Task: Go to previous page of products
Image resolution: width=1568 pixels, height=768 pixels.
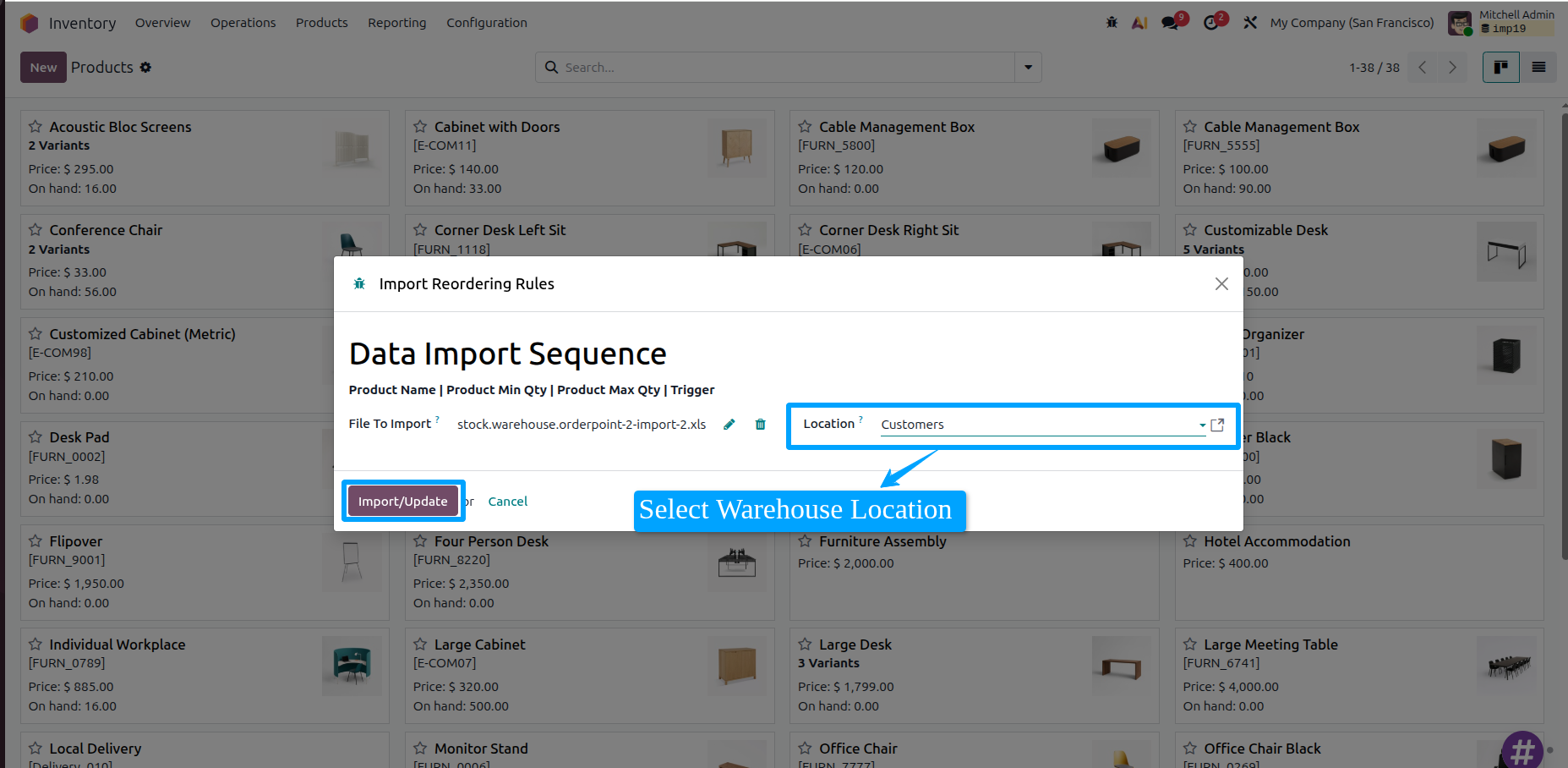Action: pyautogui.click(x=1423, y=67)
